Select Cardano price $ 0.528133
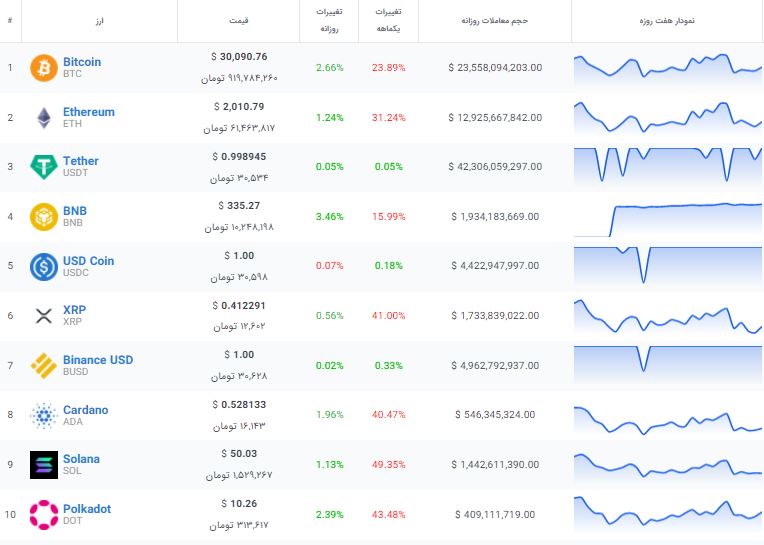The width and height of the screenshot is (764, 545). [x=239, y=405]
